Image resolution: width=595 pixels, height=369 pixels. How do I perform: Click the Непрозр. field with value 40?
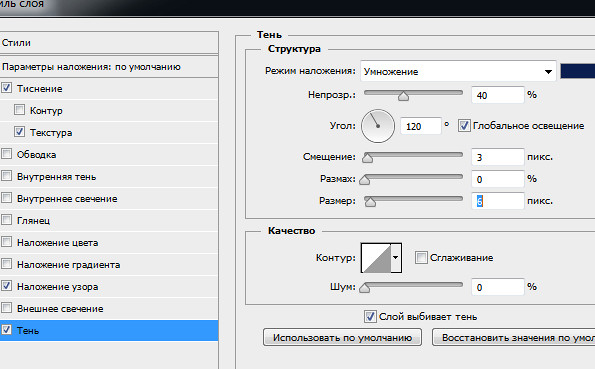[x=498, y=95]
